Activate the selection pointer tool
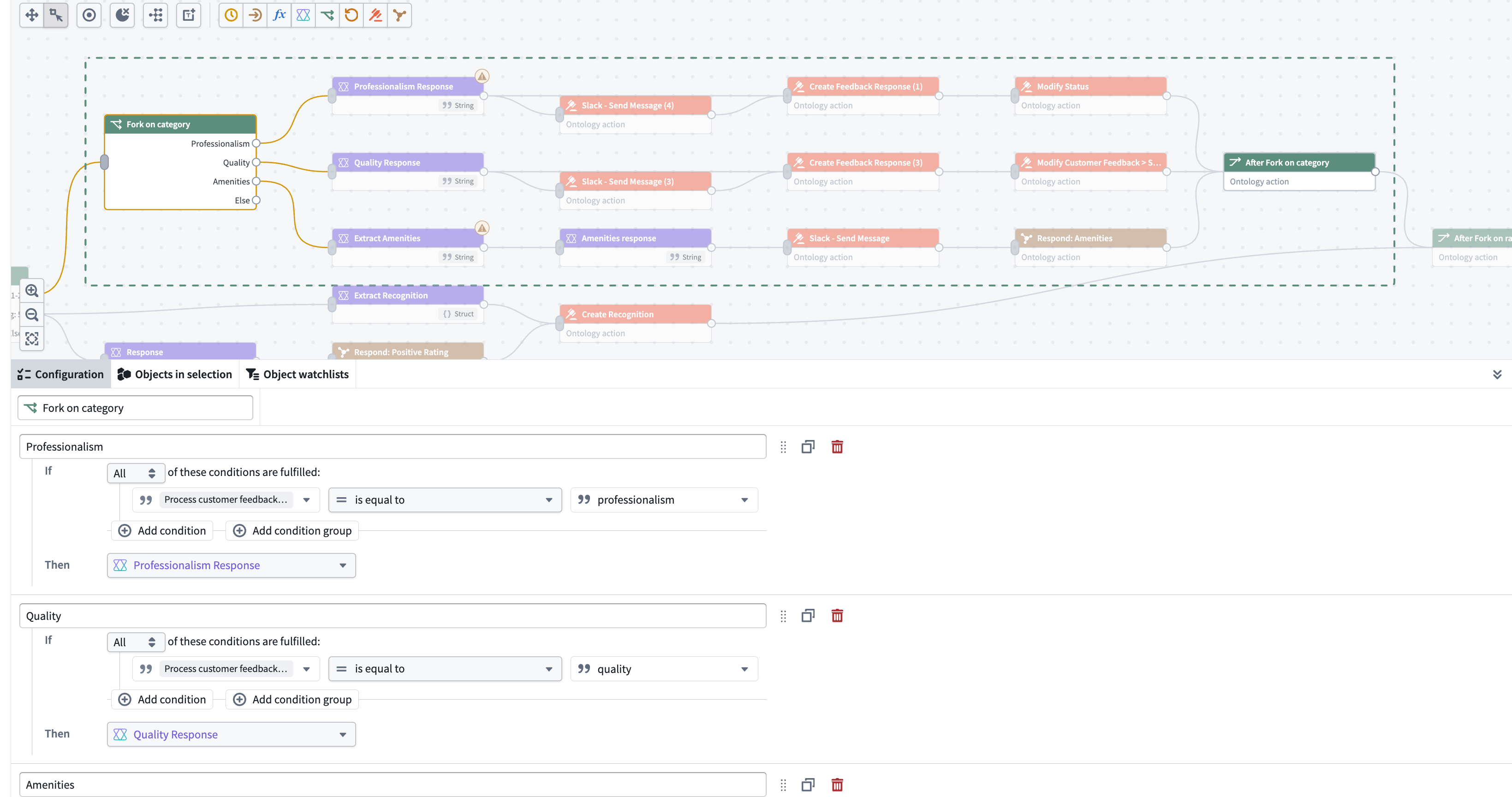The width and height of the screenshot is (1512, 797). [x=56, y=15]
